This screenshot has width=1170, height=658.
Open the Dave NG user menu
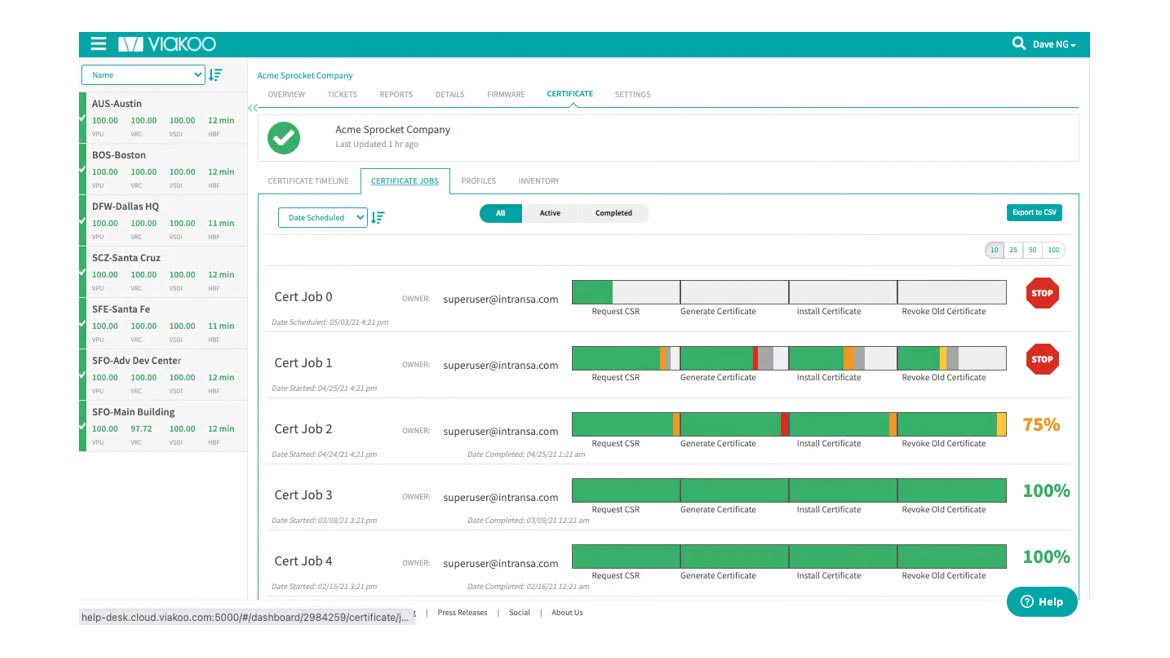point(1053,45)
